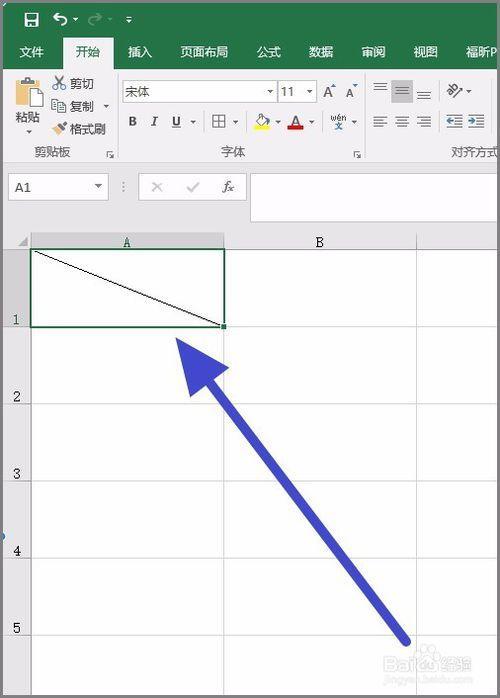The height and width of the screenshot is (698, 500).
Task: Toggle Italic formatting
Action: [154, 121]
